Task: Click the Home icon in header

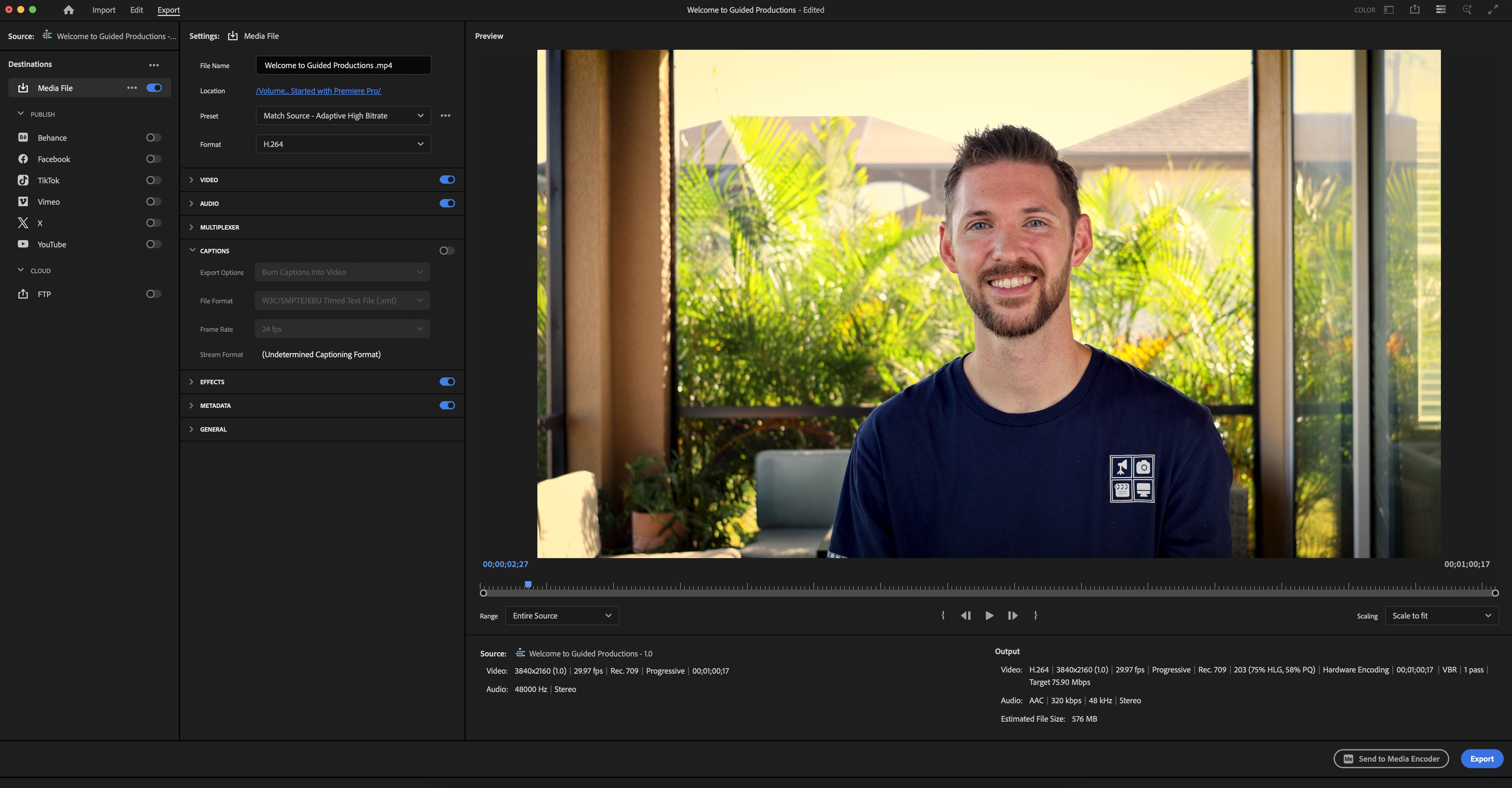Action: [x=69, y=10]
